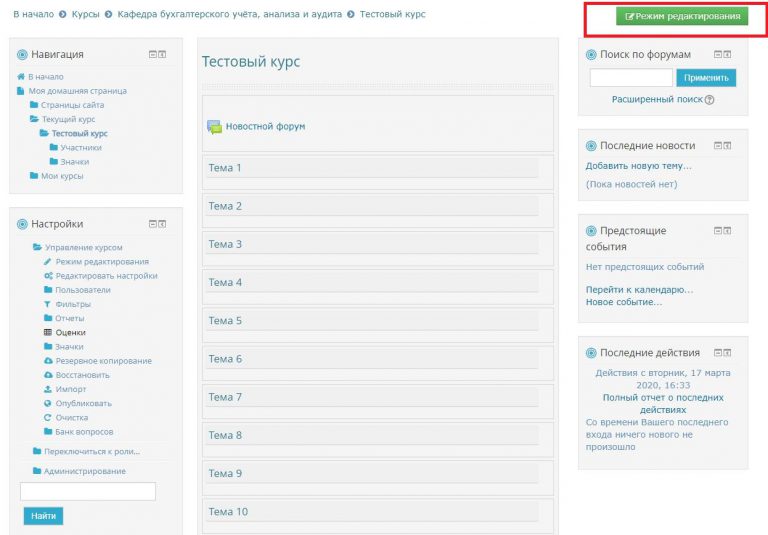Expand the Переключиться к роли folder
Screen dimensions: 768x535
coord(37,451)
